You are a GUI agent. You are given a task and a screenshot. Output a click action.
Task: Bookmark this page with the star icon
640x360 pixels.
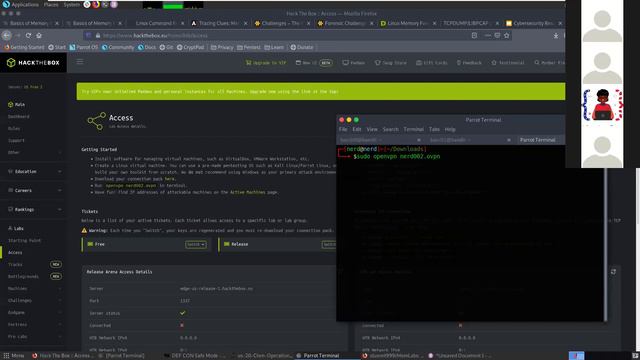(x=507, y=36)
